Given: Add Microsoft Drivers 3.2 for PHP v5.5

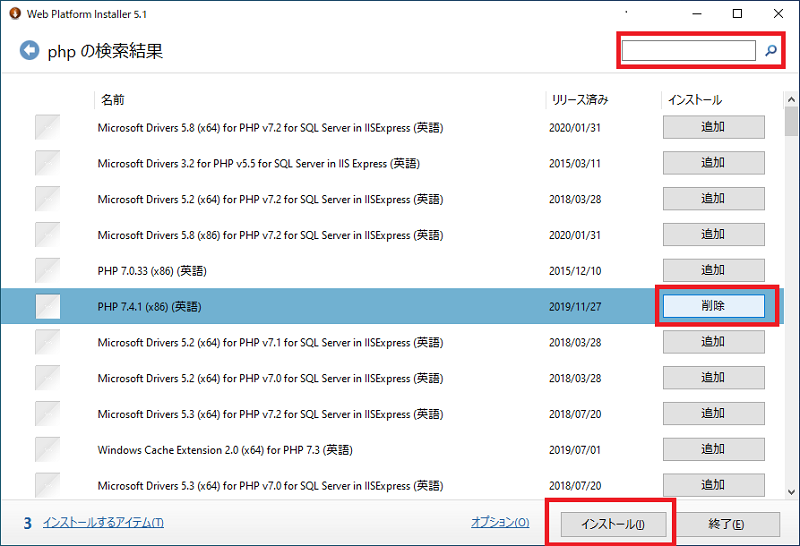Looking at the screenshot, I should (713, 163).
